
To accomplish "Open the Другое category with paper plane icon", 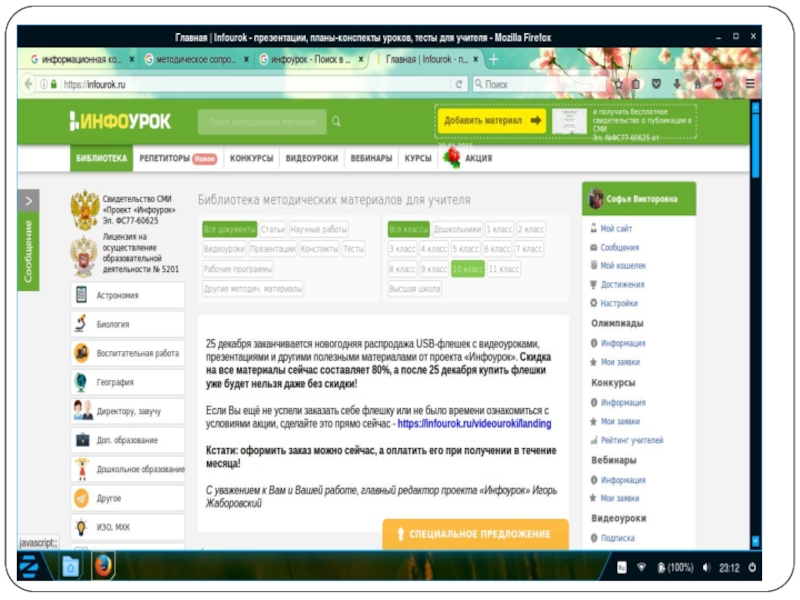I will (128, 498).
